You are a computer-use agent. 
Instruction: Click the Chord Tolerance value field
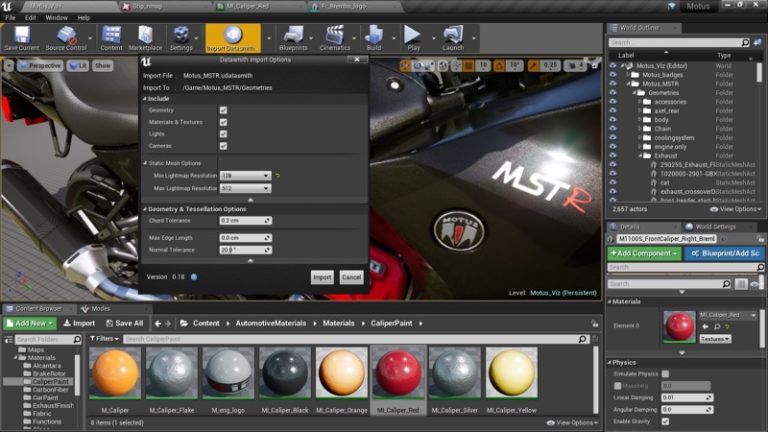click(x=245, y=221)
